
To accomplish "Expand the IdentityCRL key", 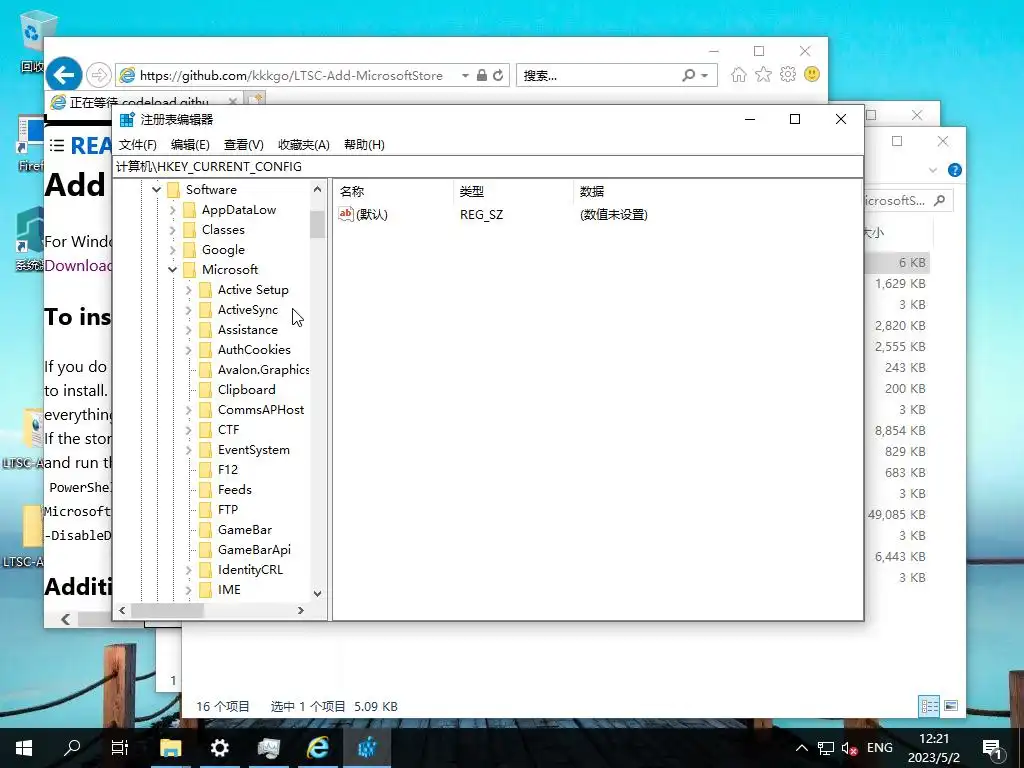I will click(188, 570).
